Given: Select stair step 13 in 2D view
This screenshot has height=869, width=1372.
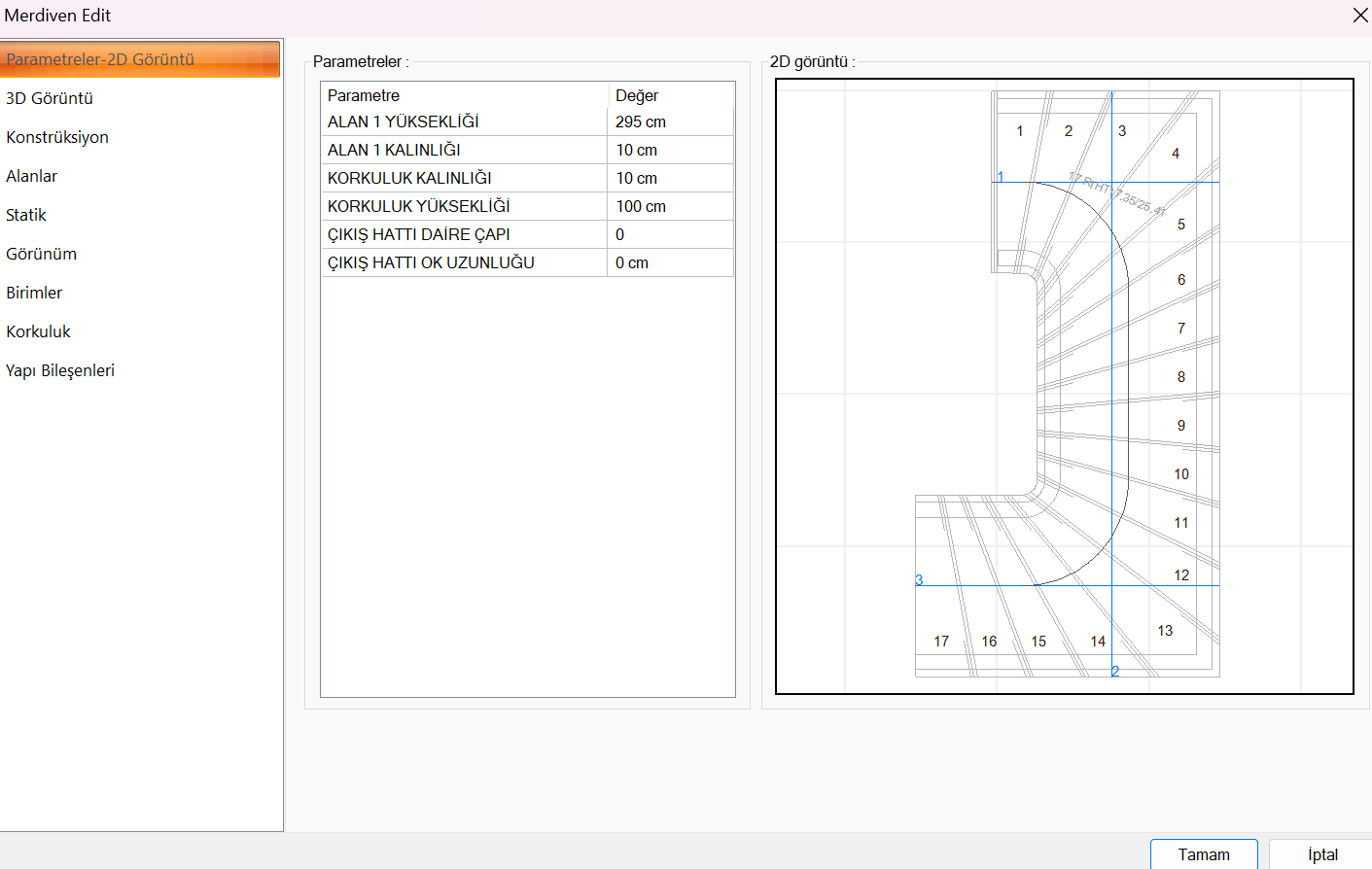Looking at the screenshot, I should (x=1165, y=631).
